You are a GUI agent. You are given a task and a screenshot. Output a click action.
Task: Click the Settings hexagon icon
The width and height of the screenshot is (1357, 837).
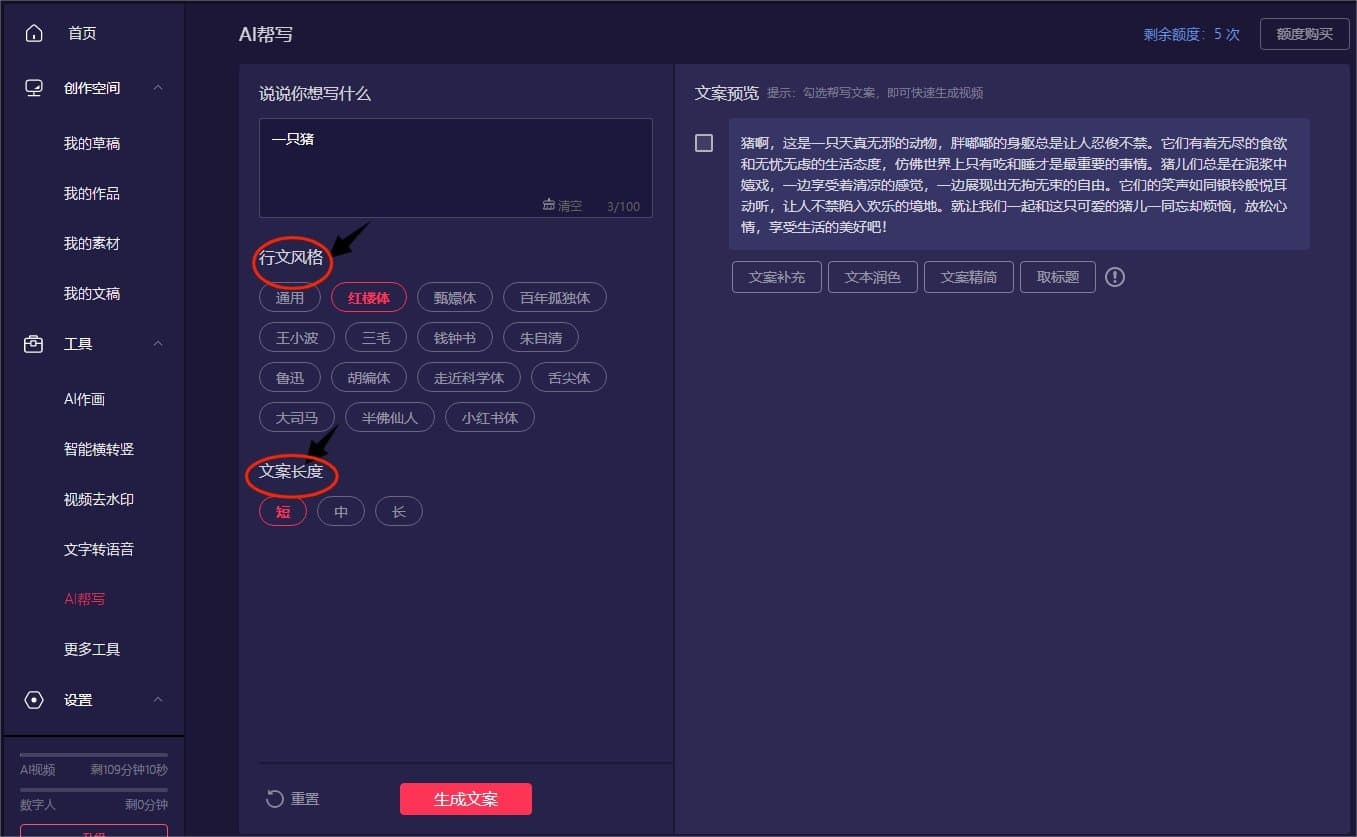click(x=34, y=700)
